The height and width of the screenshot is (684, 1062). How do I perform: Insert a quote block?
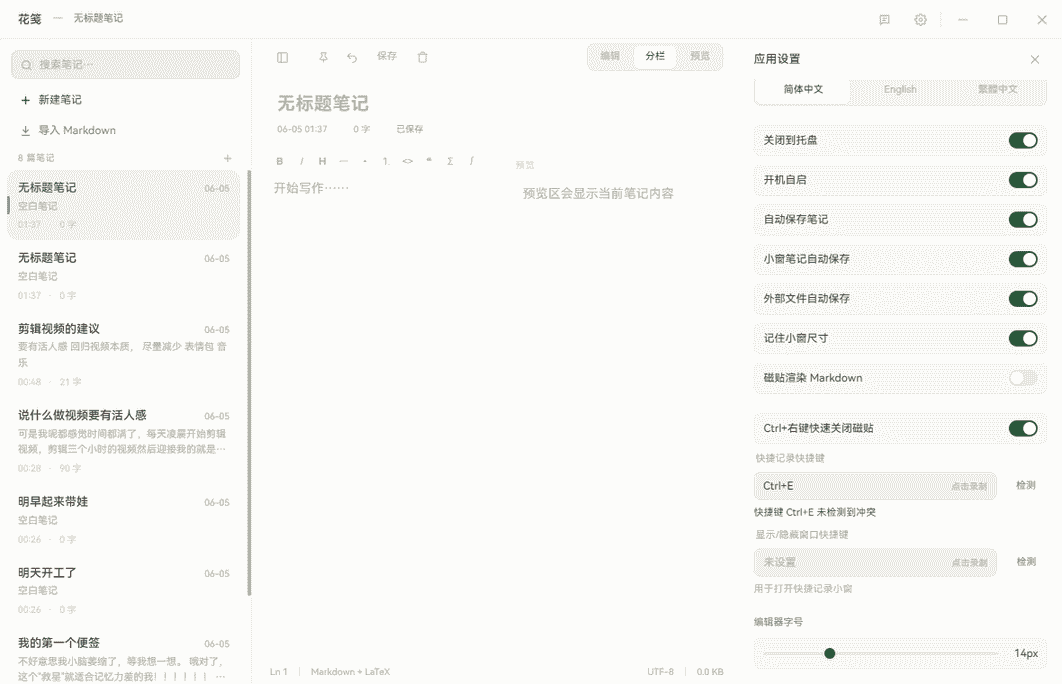click(x=429, y=161)
